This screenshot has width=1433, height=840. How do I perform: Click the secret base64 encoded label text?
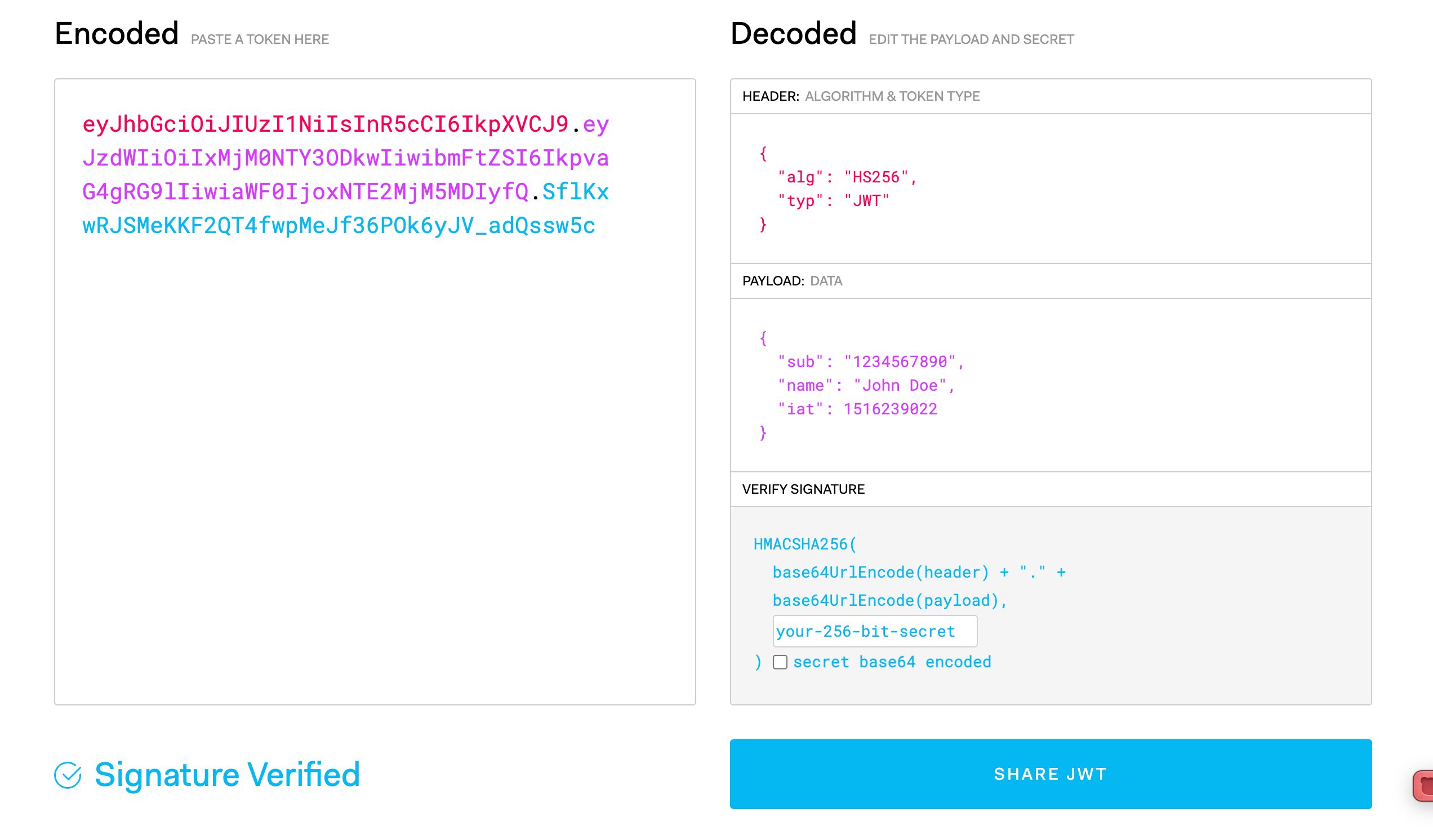[892, 662]
